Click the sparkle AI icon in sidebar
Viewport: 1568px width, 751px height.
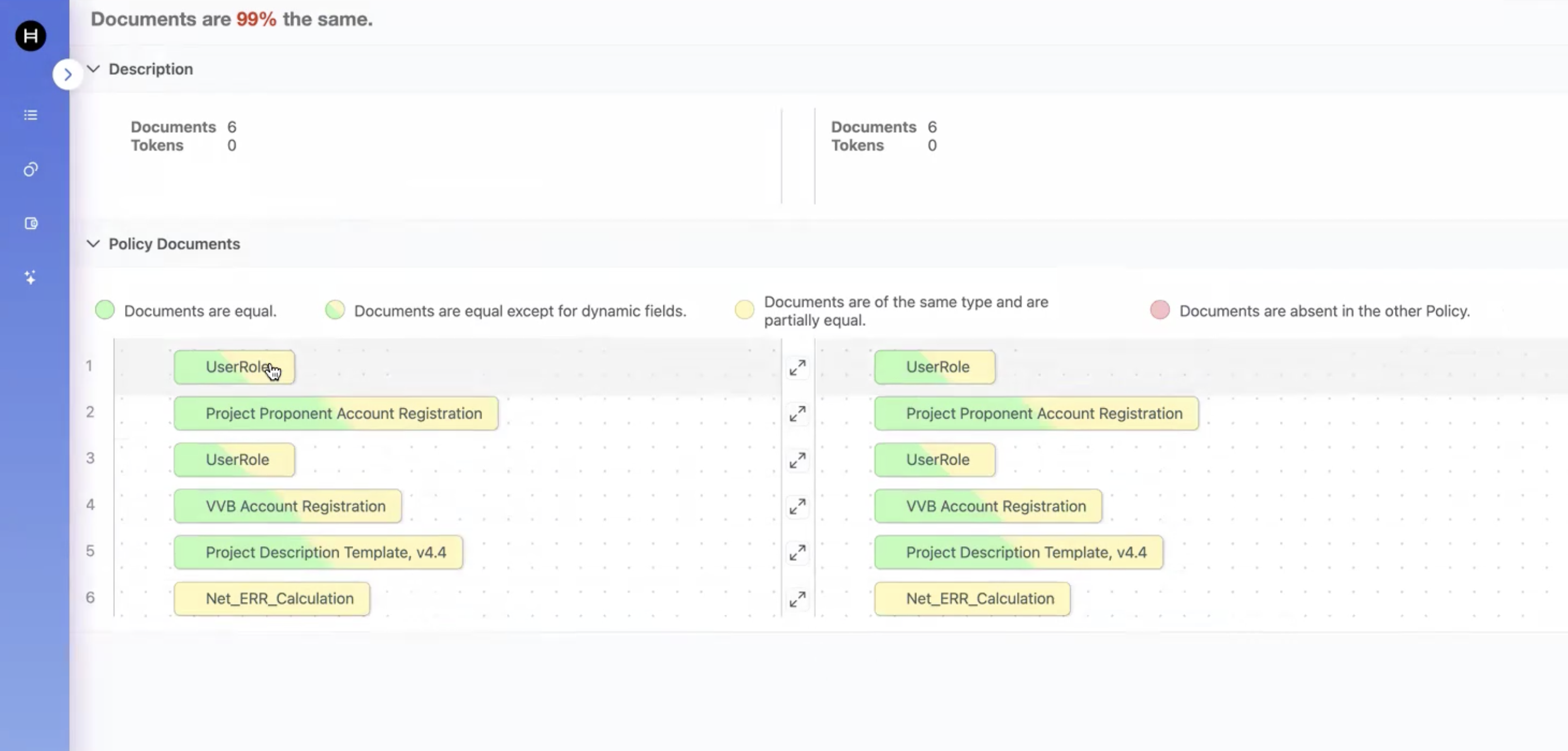(31, 277)
